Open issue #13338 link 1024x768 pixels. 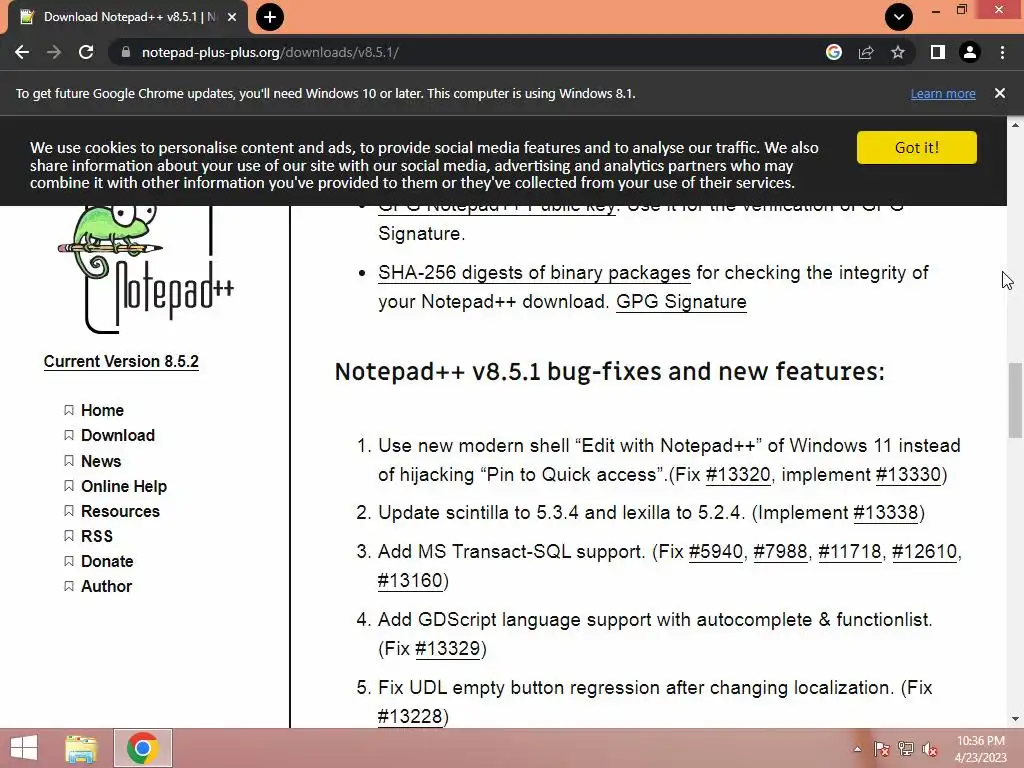point(886,513)
